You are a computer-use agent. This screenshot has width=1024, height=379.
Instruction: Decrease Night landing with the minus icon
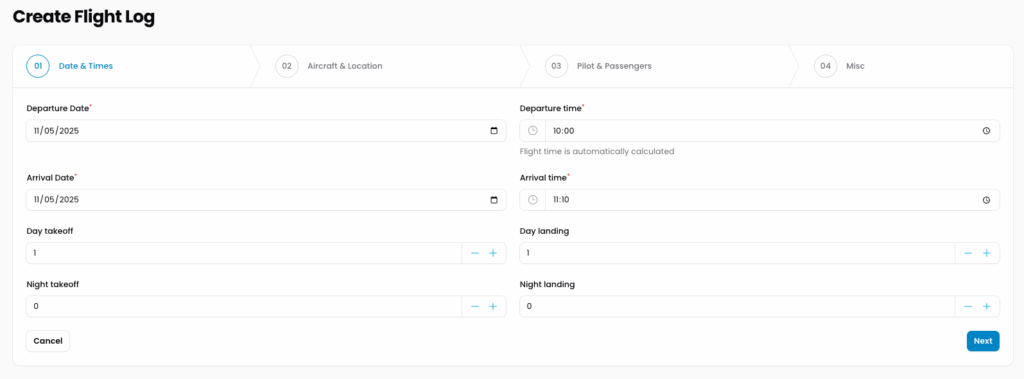click(x=968, y=306)
